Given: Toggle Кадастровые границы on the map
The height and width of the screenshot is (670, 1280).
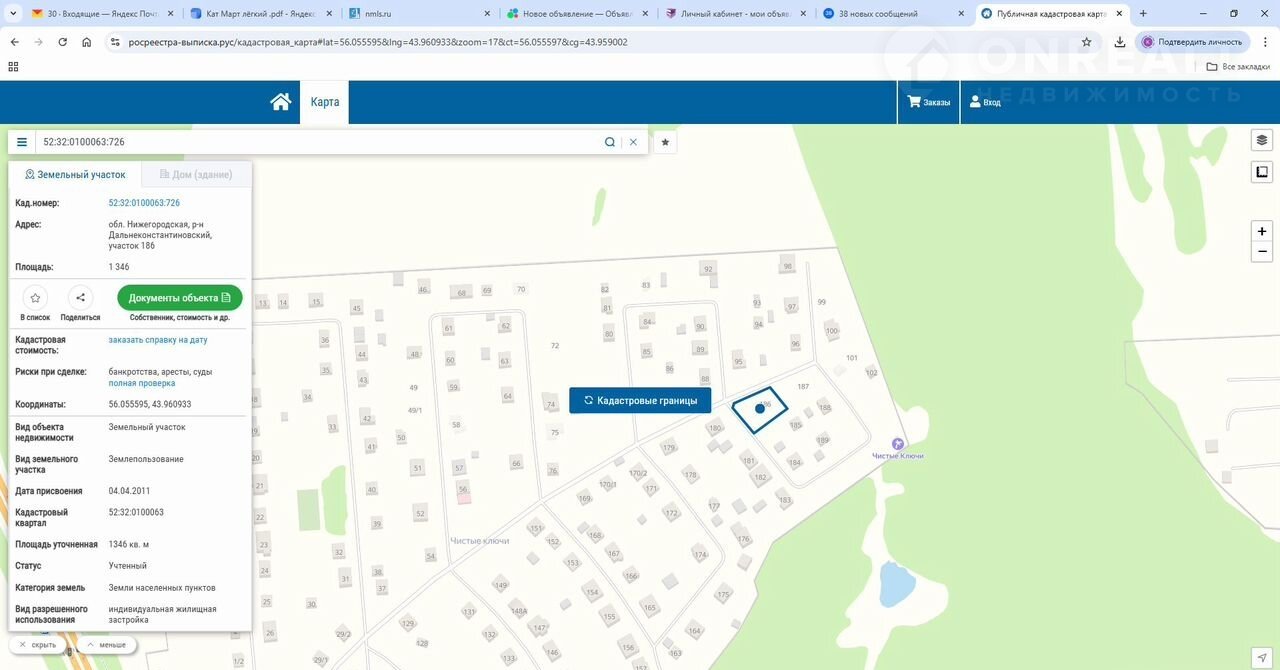Looking at the screenshot, I should tap(640, 400).
